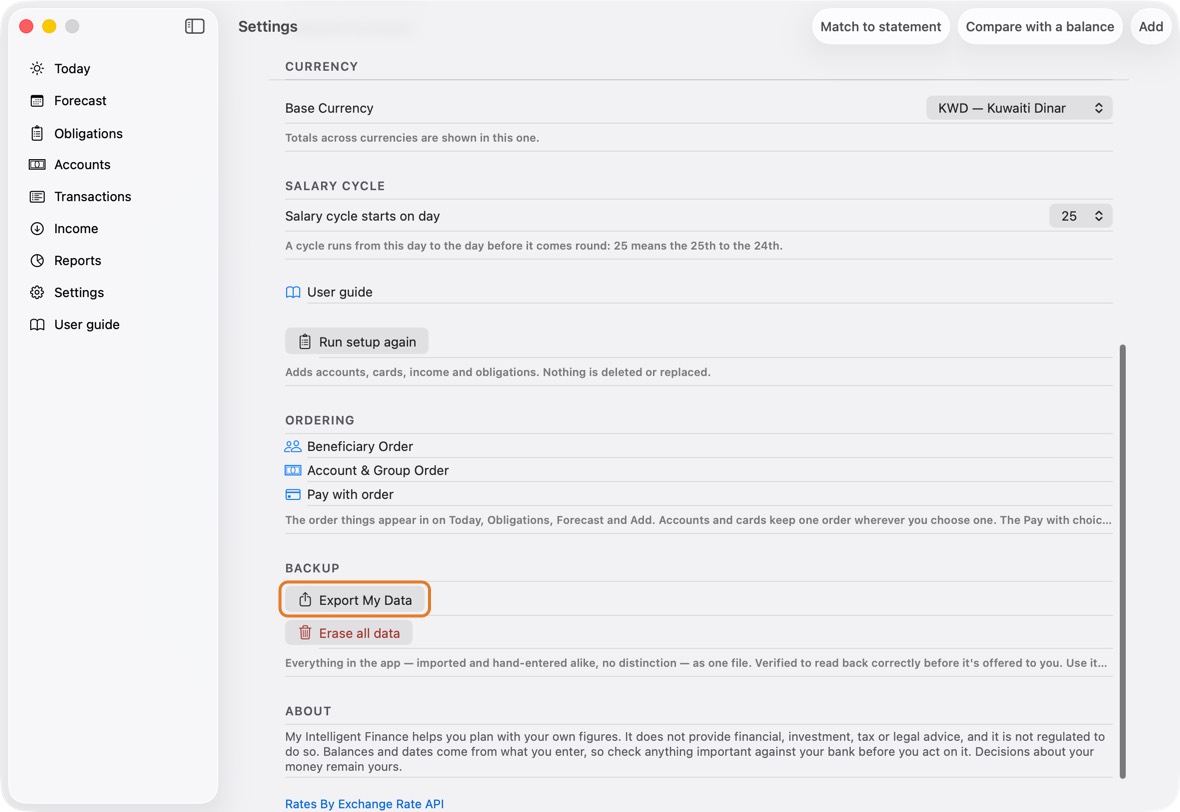1180x812 pixels.
Task: Click the vertical scrollbar on the settings pane
Action: pos(1123,561)
